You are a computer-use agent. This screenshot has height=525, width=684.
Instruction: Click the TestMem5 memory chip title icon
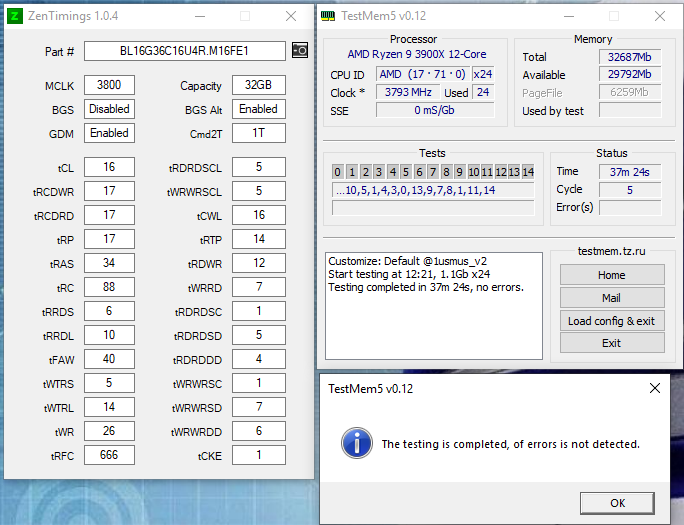tap(328, 16)
